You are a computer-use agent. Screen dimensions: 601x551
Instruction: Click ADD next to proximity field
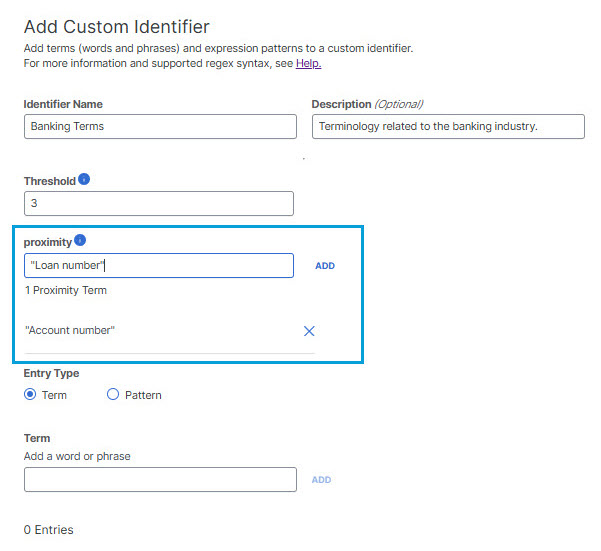pyautogui.click(x=325, y=266)
